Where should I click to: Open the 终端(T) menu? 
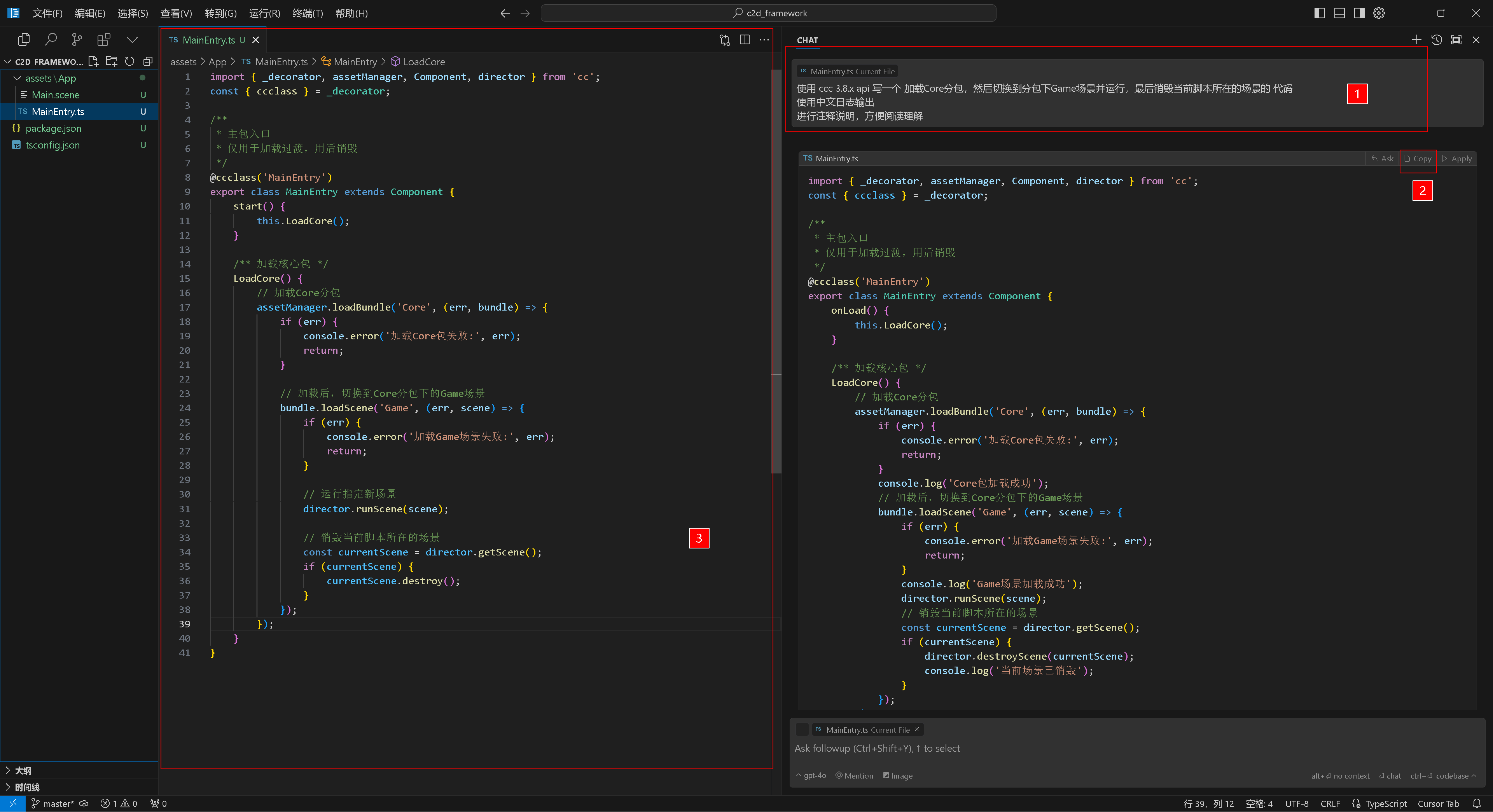coord(307,13)
